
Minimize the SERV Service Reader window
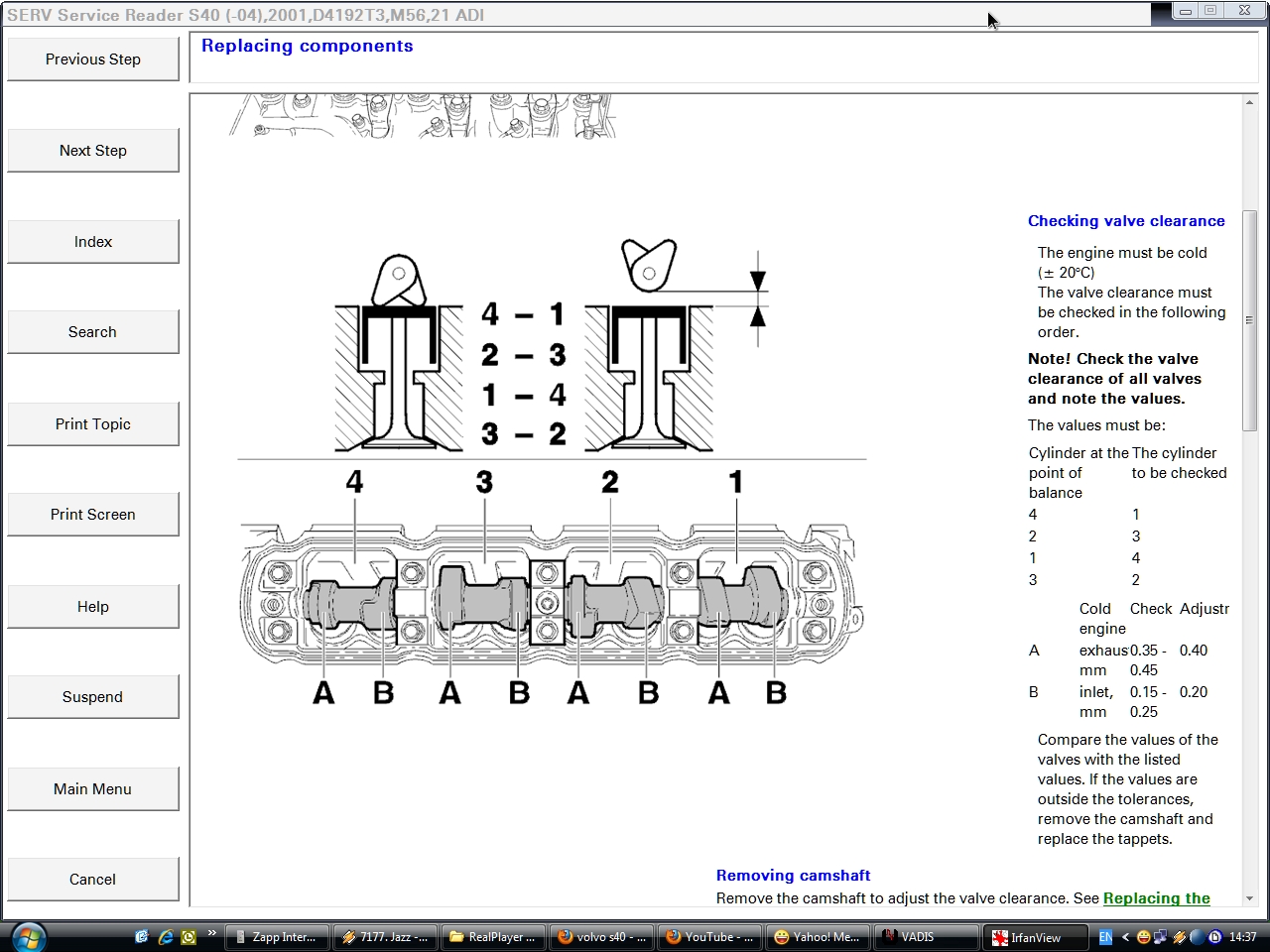point(1185,10)
